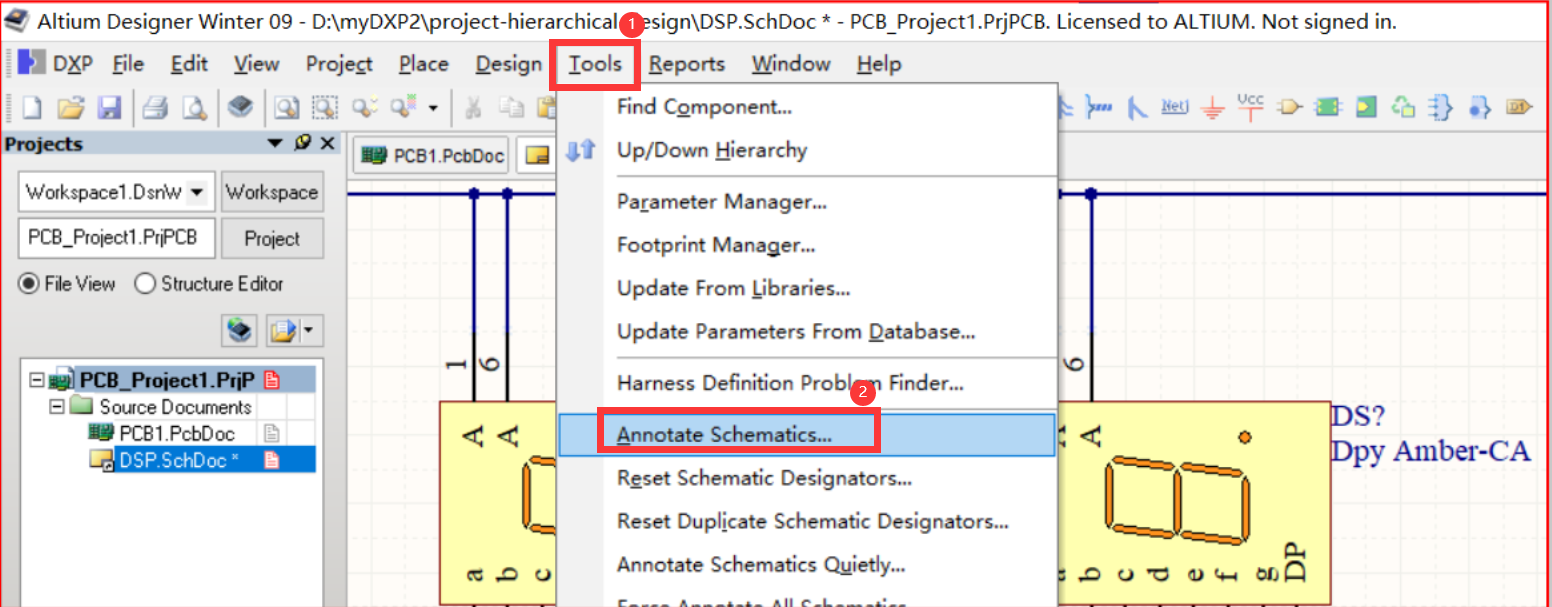Select the Cut tool on the toolbar

coord(474,107)
